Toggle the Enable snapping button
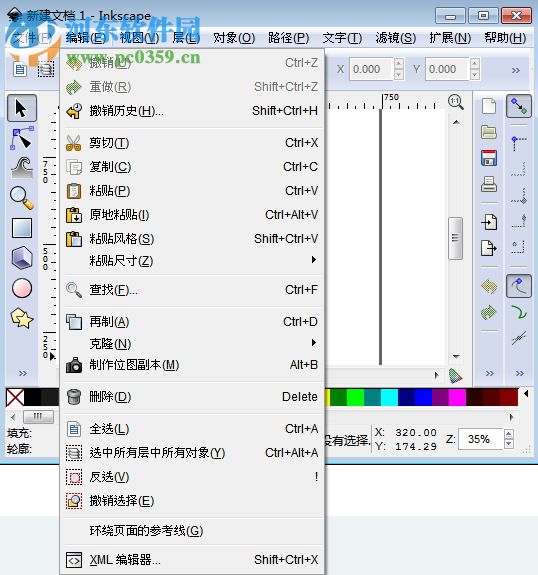Image resolution: width=538 pixels, height=575 pixels. pyautogui.click(x=519, y=106)
